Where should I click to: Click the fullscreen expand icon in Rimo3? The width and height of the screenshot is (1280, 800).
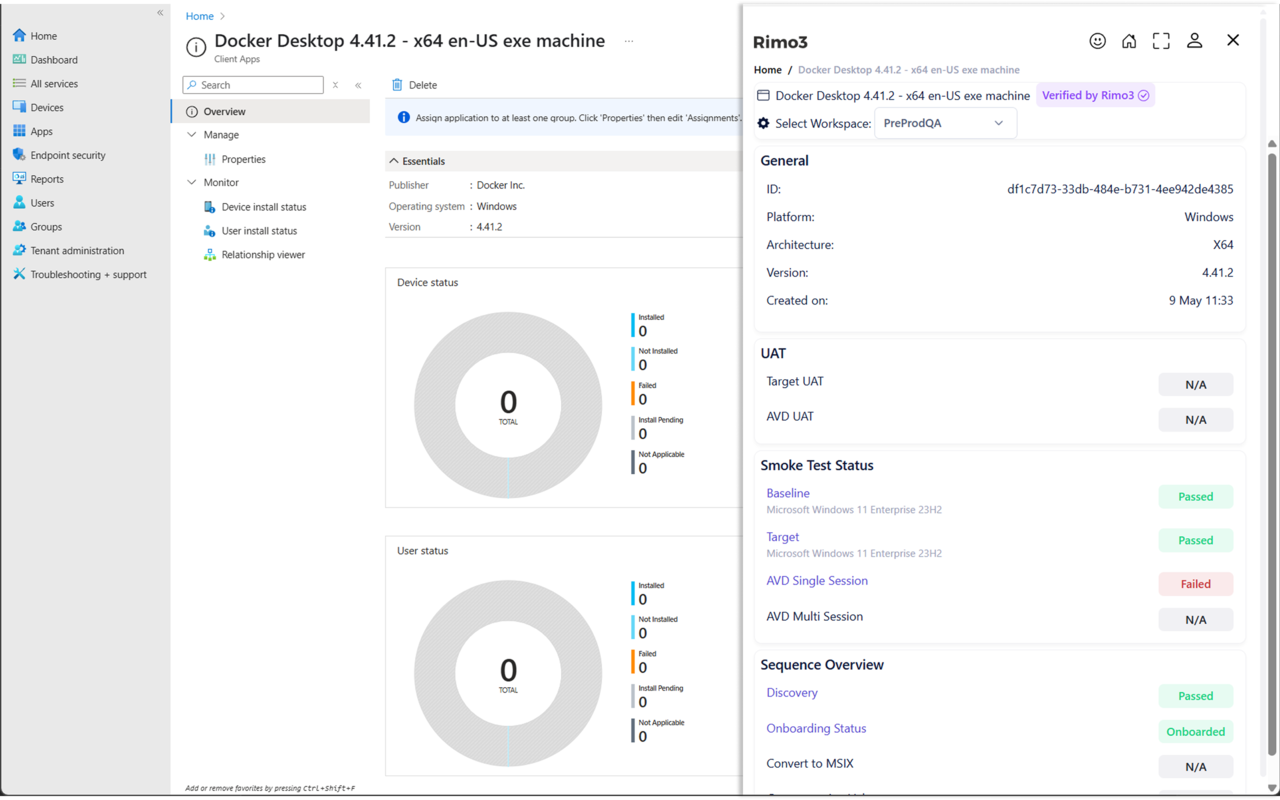1161,41
